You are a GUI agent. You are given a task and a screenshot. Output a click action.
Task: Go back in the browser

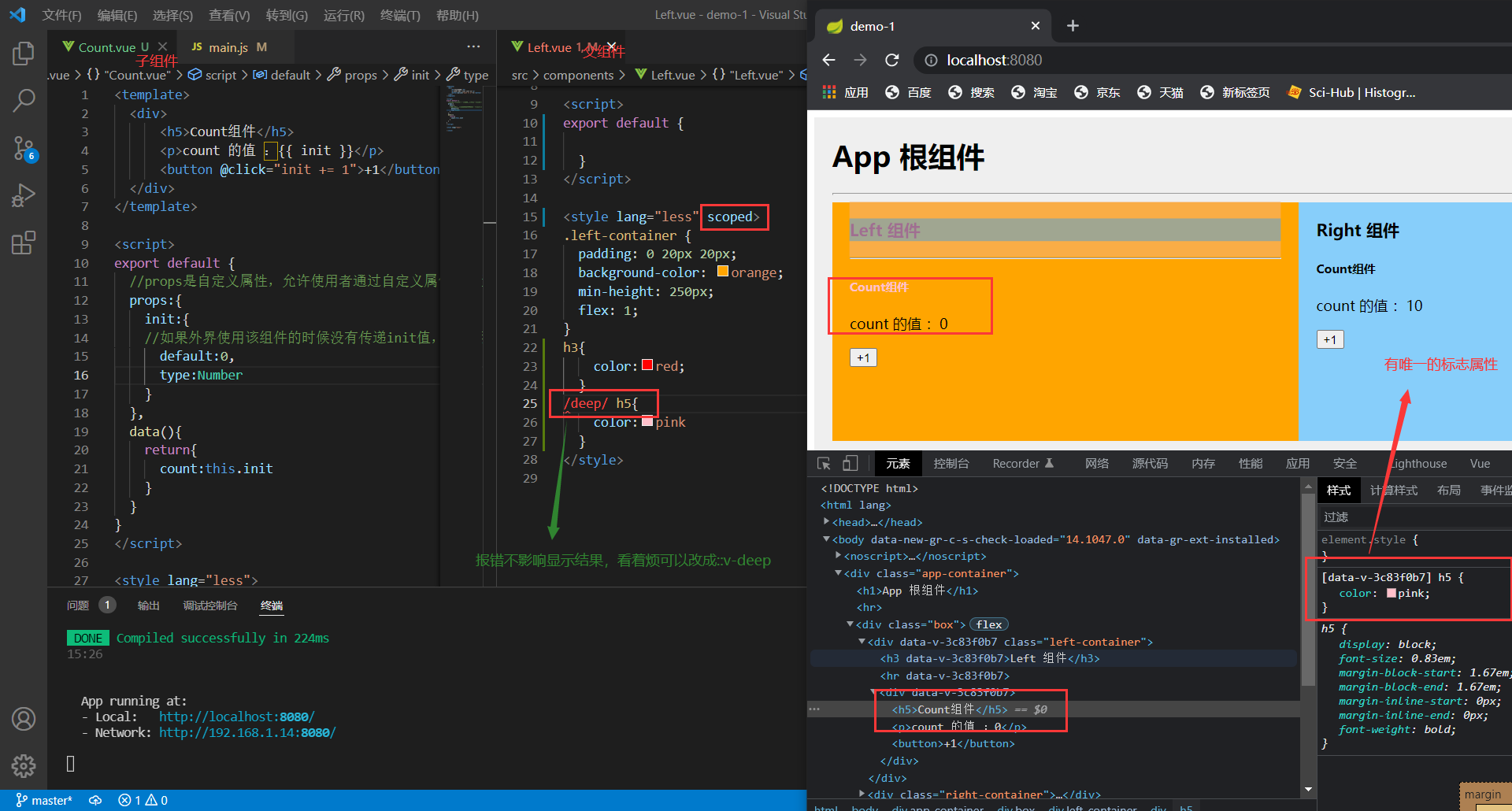coord(828,60)
